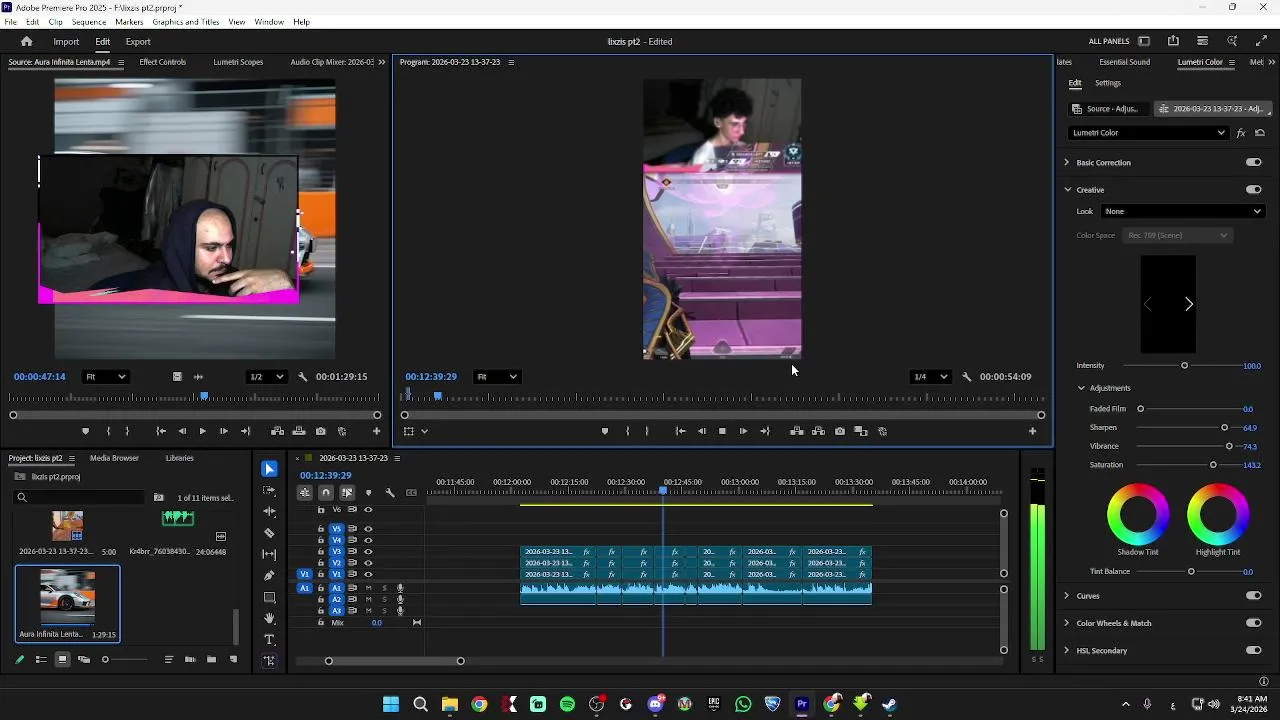Disable Creative section toggle

click(x=1253, y=189)
